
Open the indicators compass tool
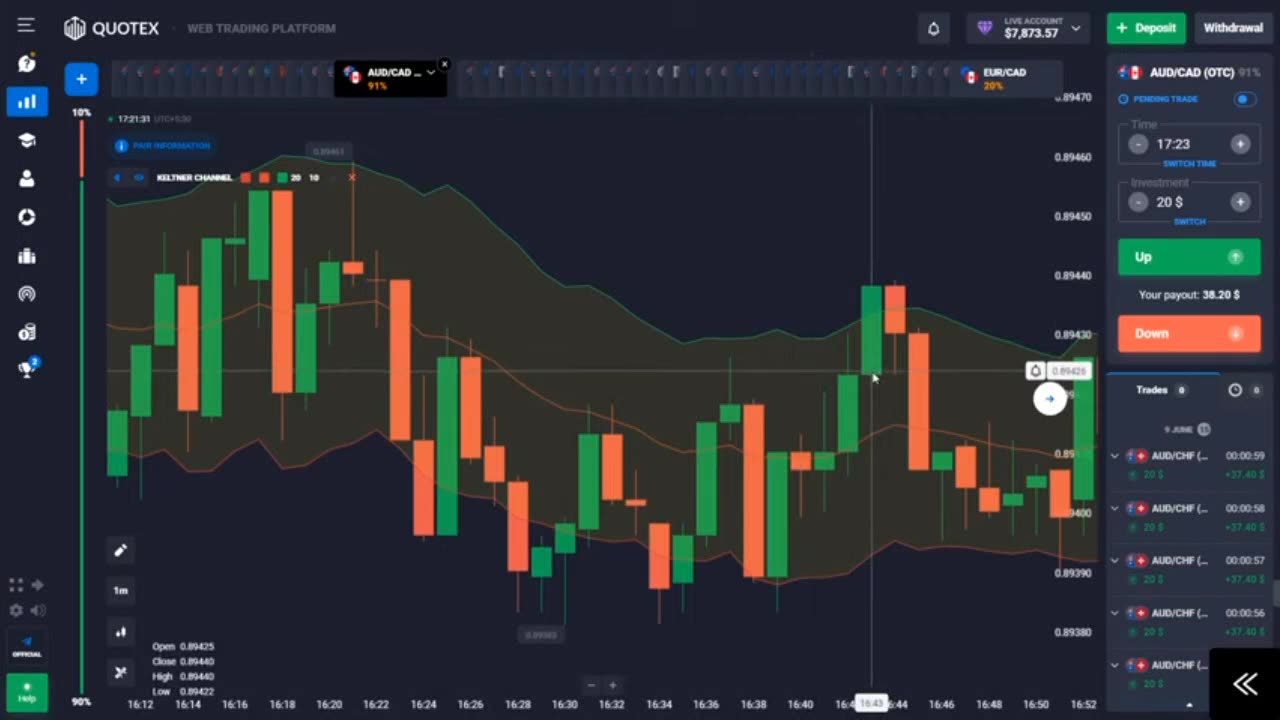(121, 672)
